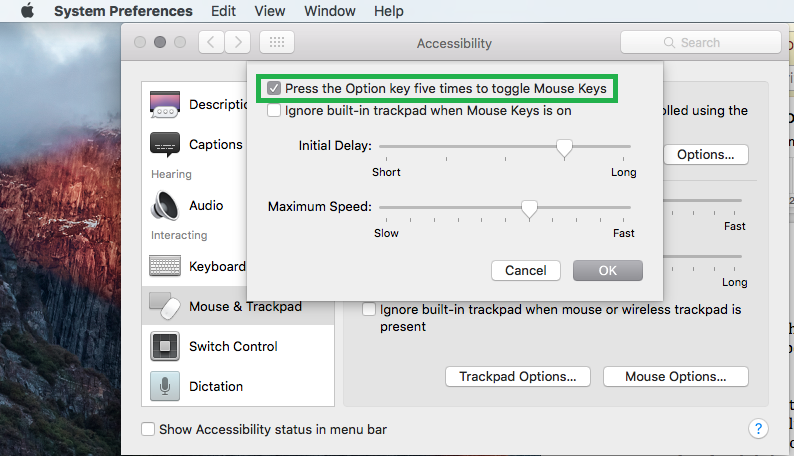The height and width of the screenshot is (456, 794).
Task: Select the Descriptions sidebar icon
Action: (165, 105)
